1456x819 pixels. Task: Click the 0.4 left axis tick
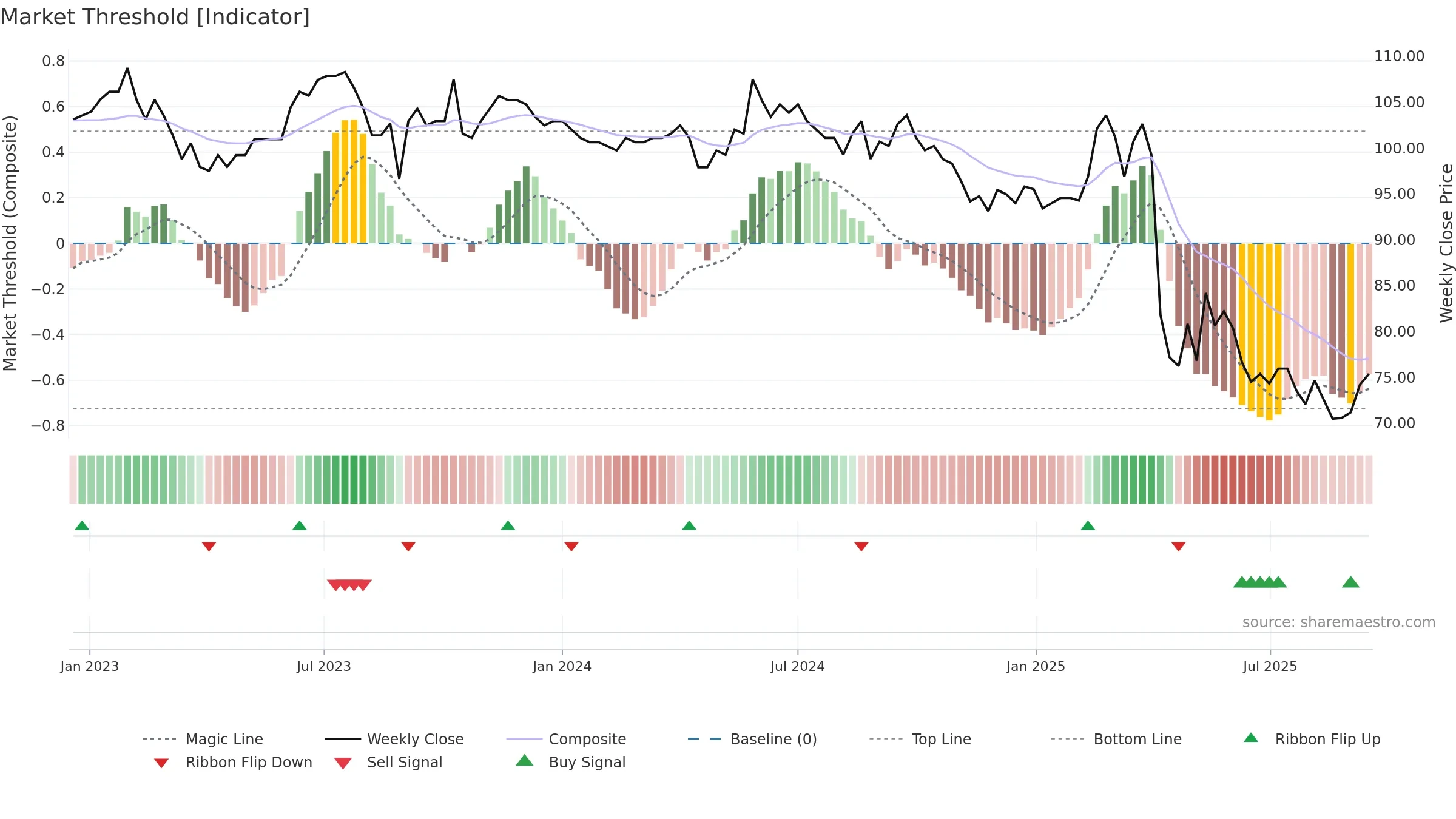53,152
